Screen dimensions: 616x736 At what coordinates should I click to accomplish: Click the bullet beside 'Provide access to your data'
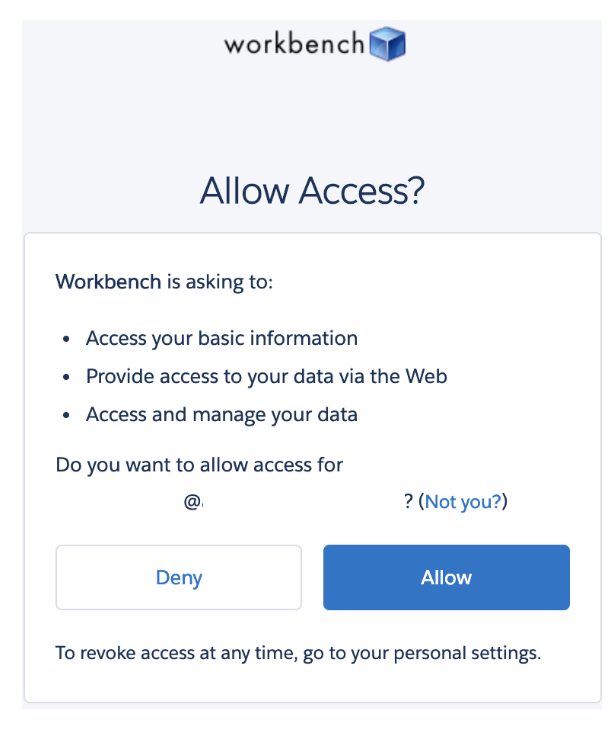66,376
